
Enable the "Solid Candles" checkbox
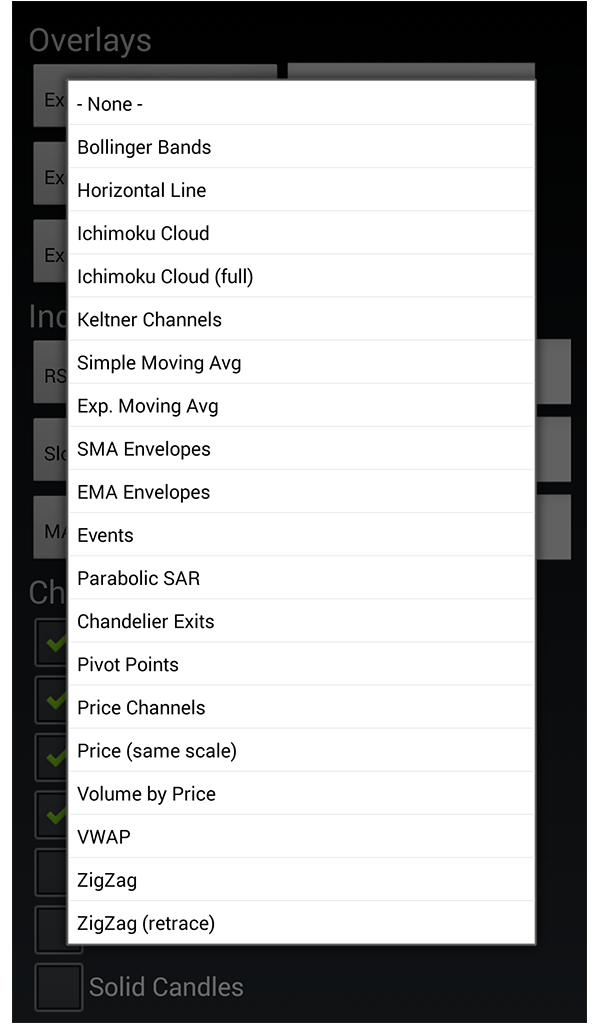pyautogui.click(x=58, y=987)
